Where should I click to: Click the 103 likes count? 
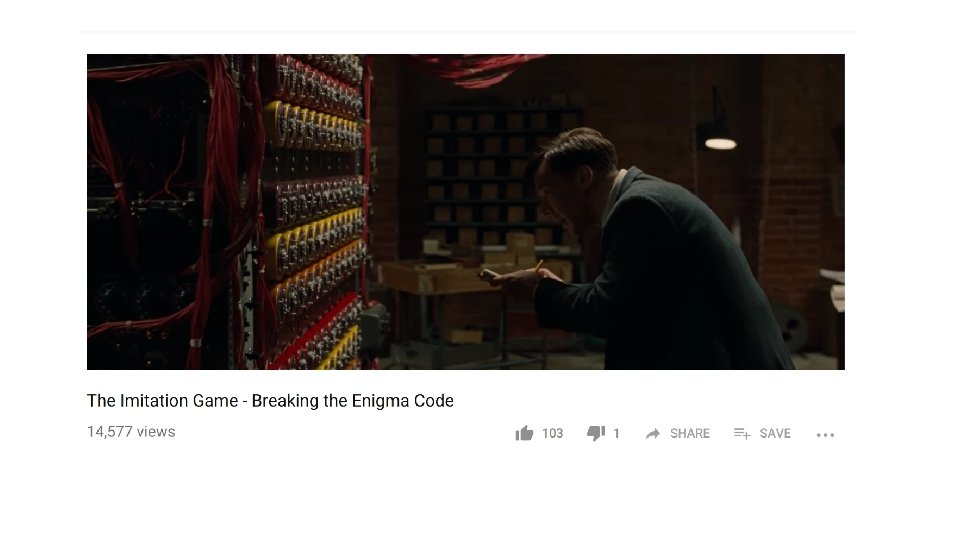tap(552, 433)
